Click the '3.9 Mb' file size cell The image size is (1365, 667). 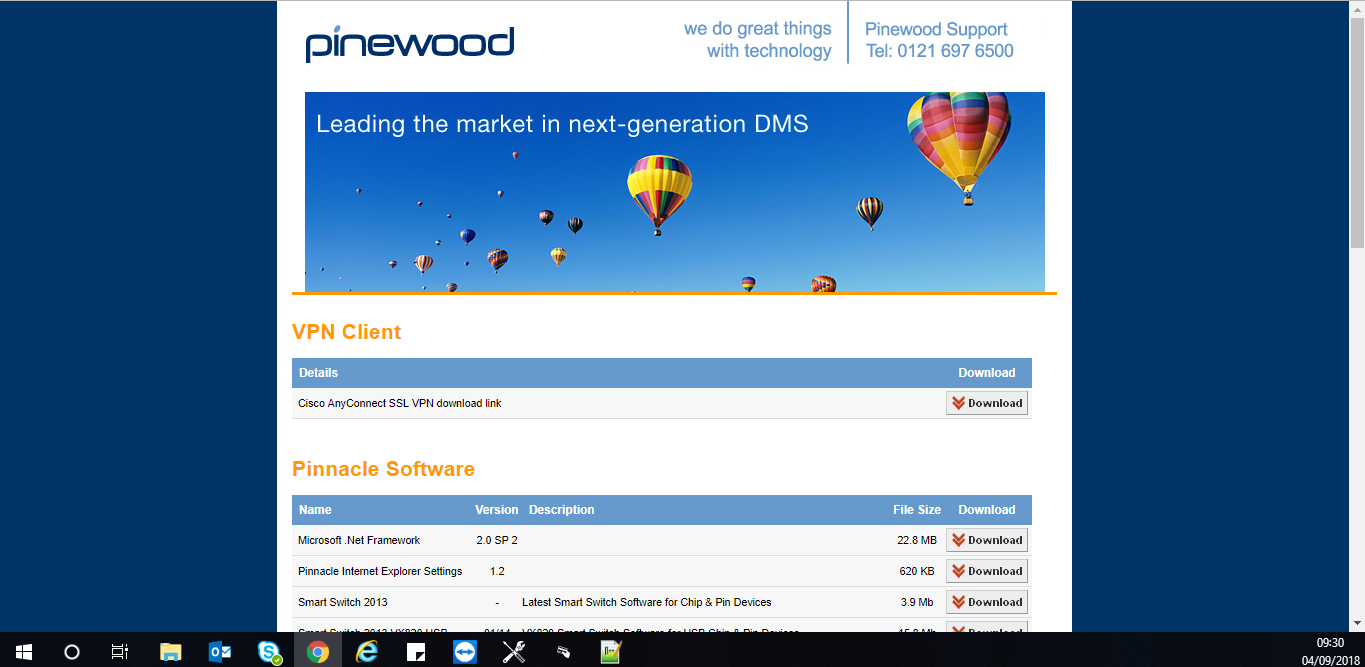click(919, 603)
